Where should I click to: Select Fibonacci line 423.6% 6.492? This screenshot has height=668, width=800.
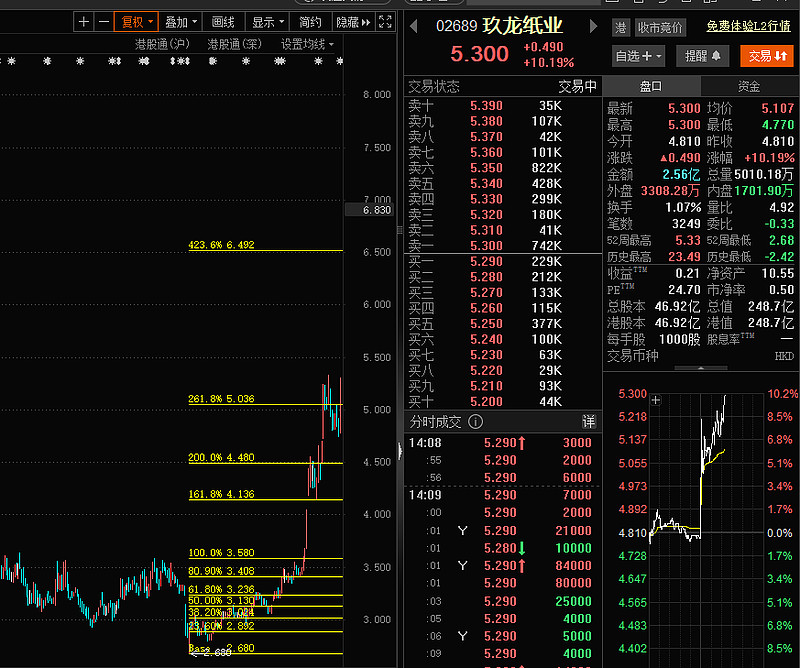(265, 250)
